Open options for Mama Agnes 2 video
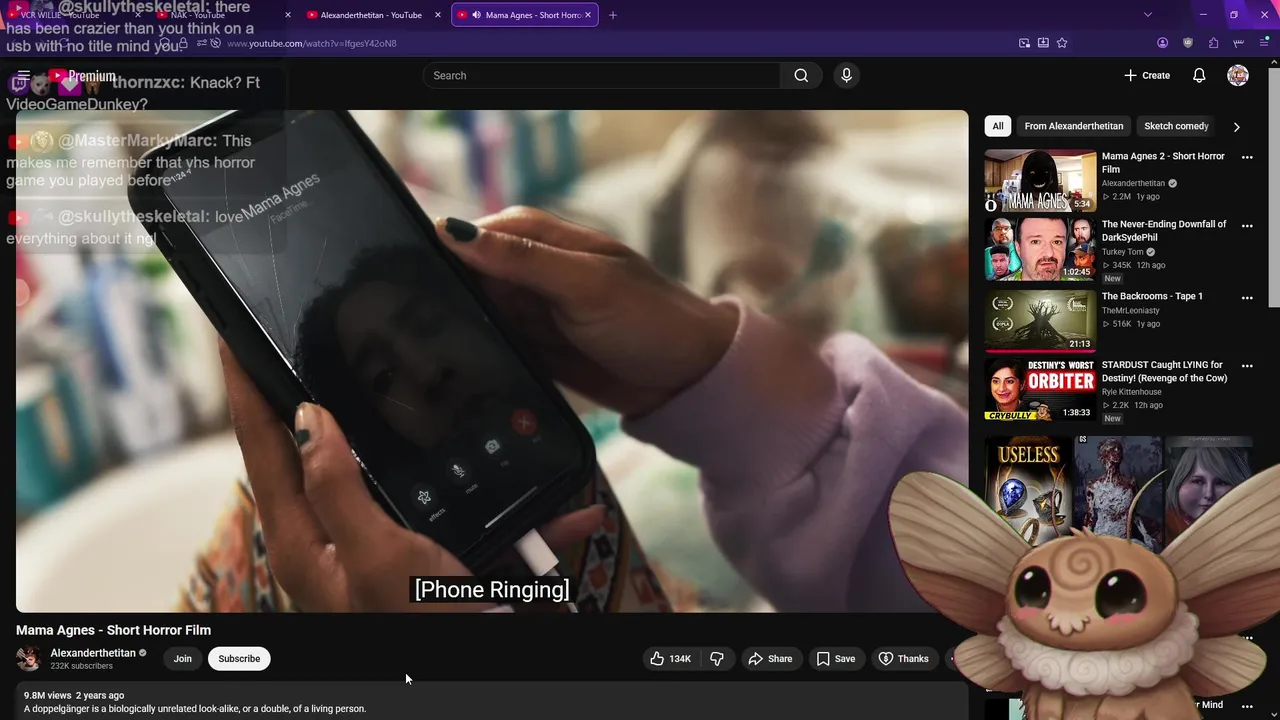Image resolution: width=1280 pixels, height=720 pixels. (1247, 157)
